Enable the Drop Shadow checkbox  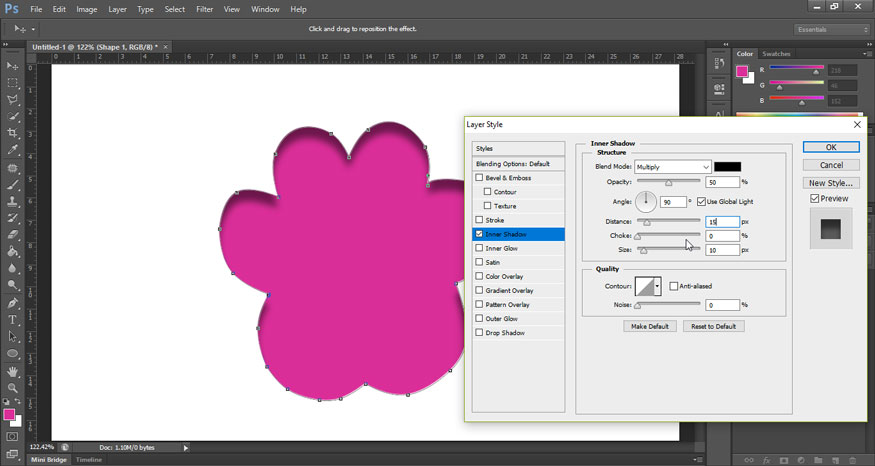(x=480, y=332)
